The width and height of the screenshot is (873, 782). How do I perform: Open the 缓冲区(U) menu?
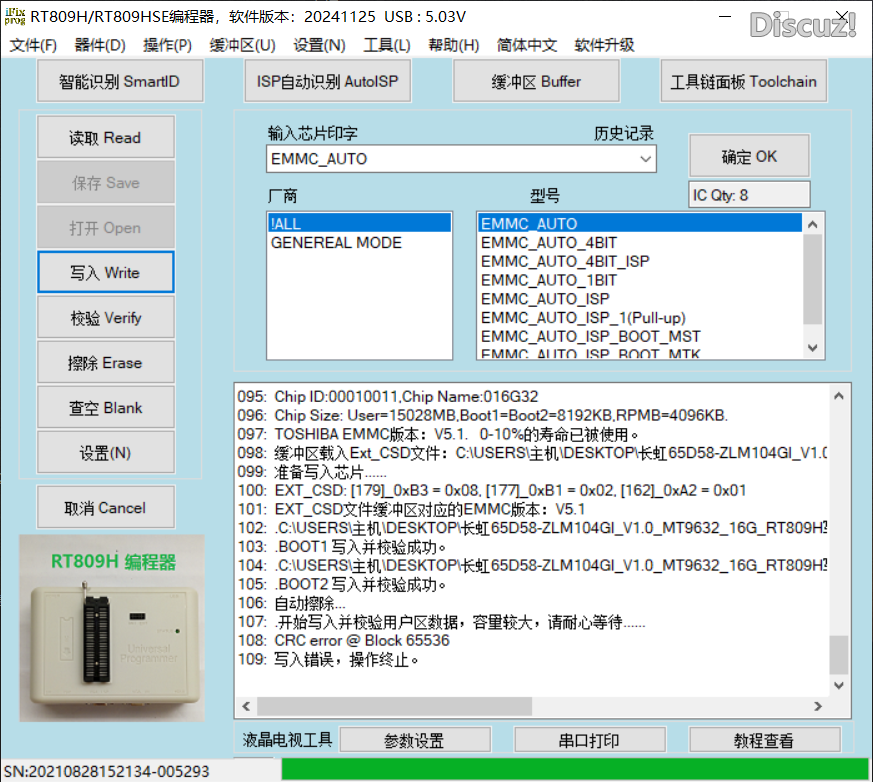(242, 45)
